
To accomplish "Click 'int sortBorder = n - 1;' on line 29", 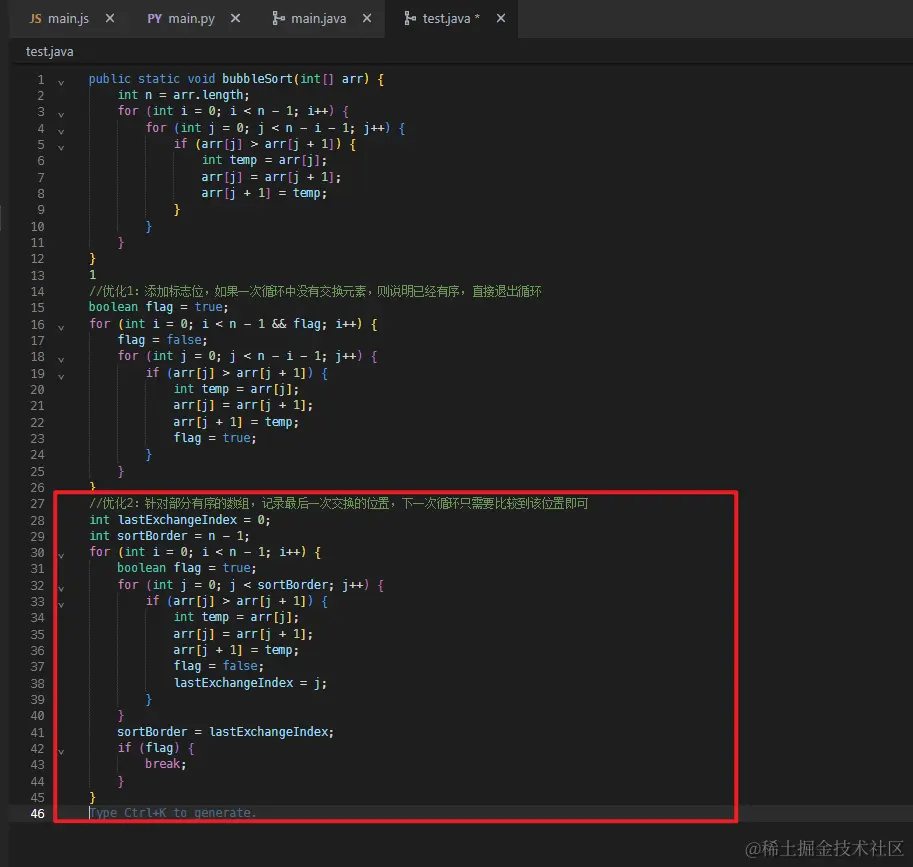I will pyautogui.click(x=169, y=536).
